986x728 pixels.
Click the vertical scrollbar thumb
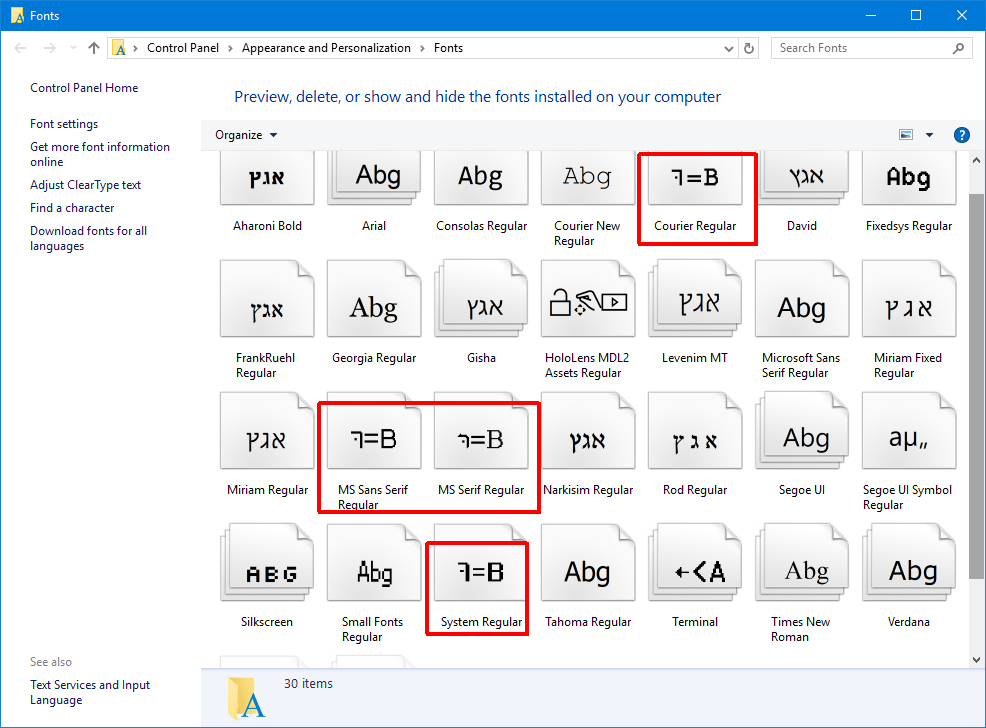click(x=976, y=386)
